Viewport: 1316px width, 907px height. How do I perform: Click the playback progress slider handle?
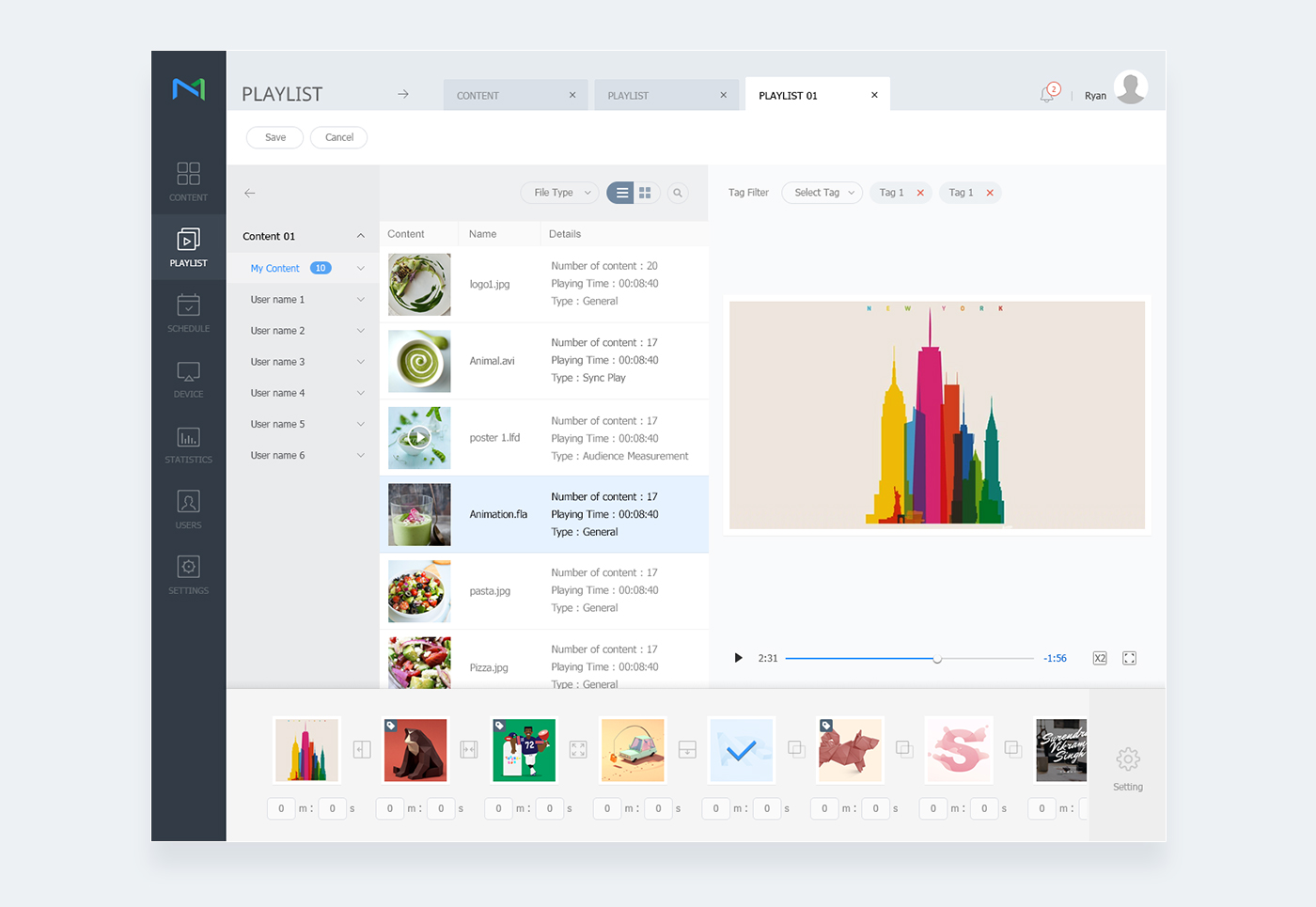point(937,659)
